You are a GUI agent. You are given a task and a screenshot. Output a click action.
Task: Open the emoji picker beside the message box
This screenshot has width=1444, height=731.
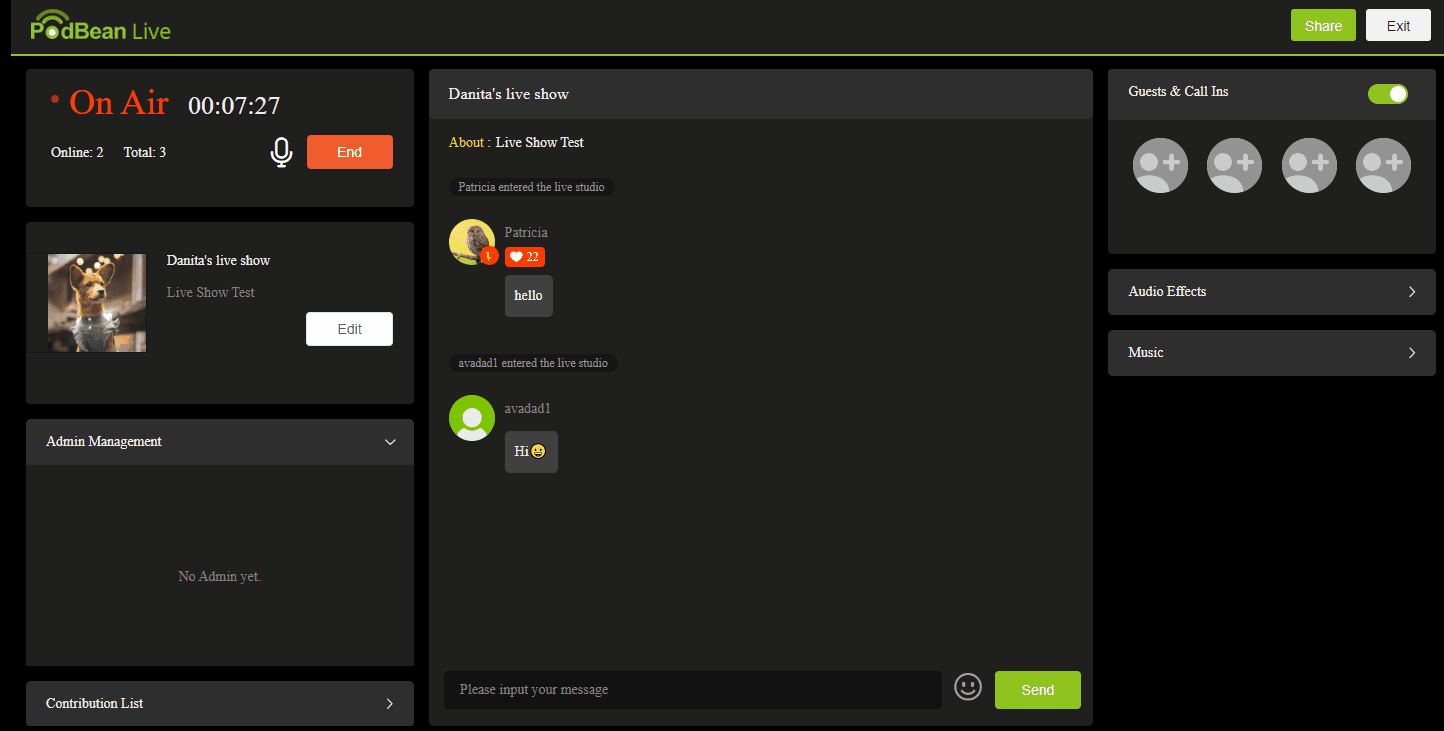pyautogui.click(x=967, y=687)
